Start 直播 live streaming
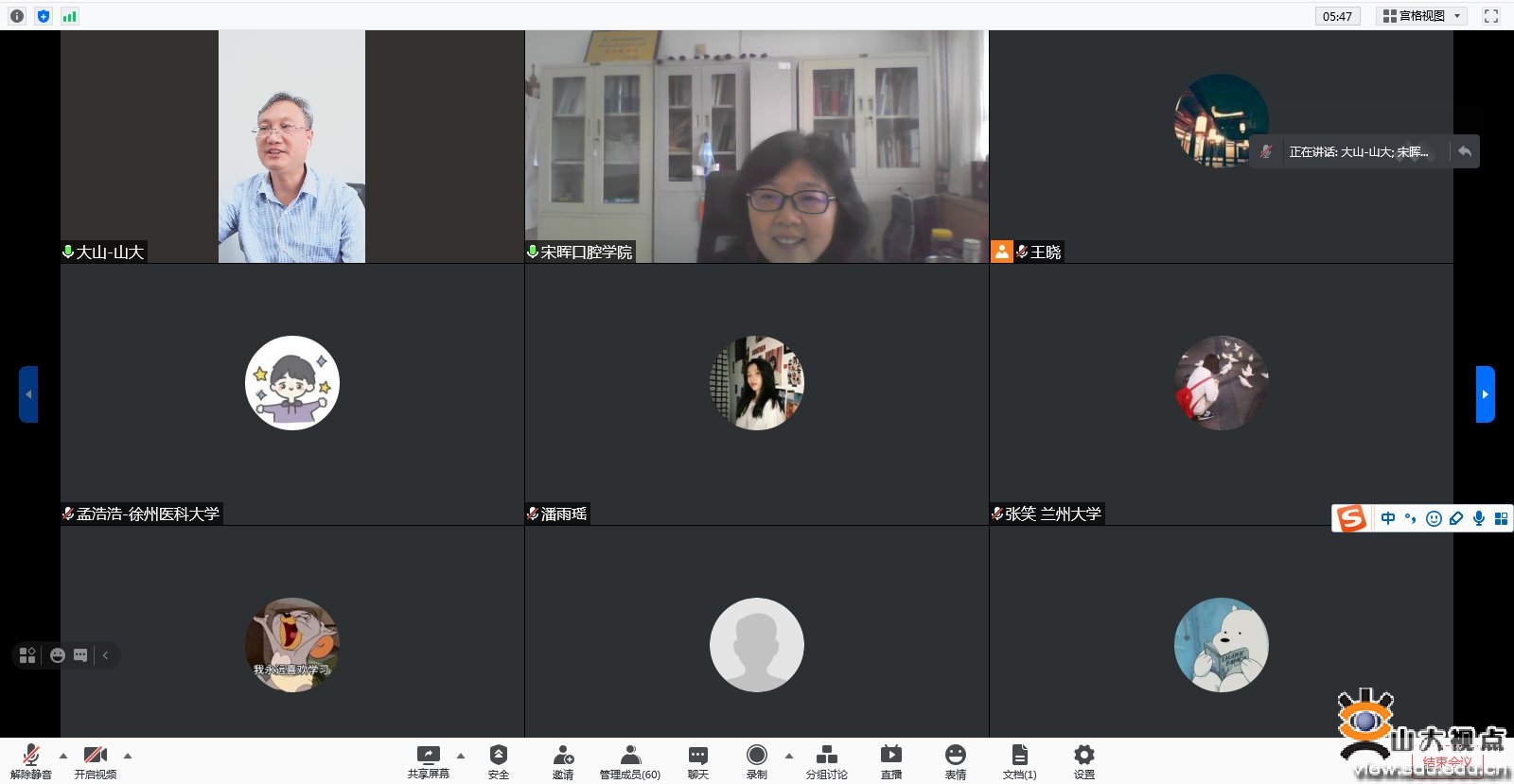1514x784 pixels. point(890,758)
